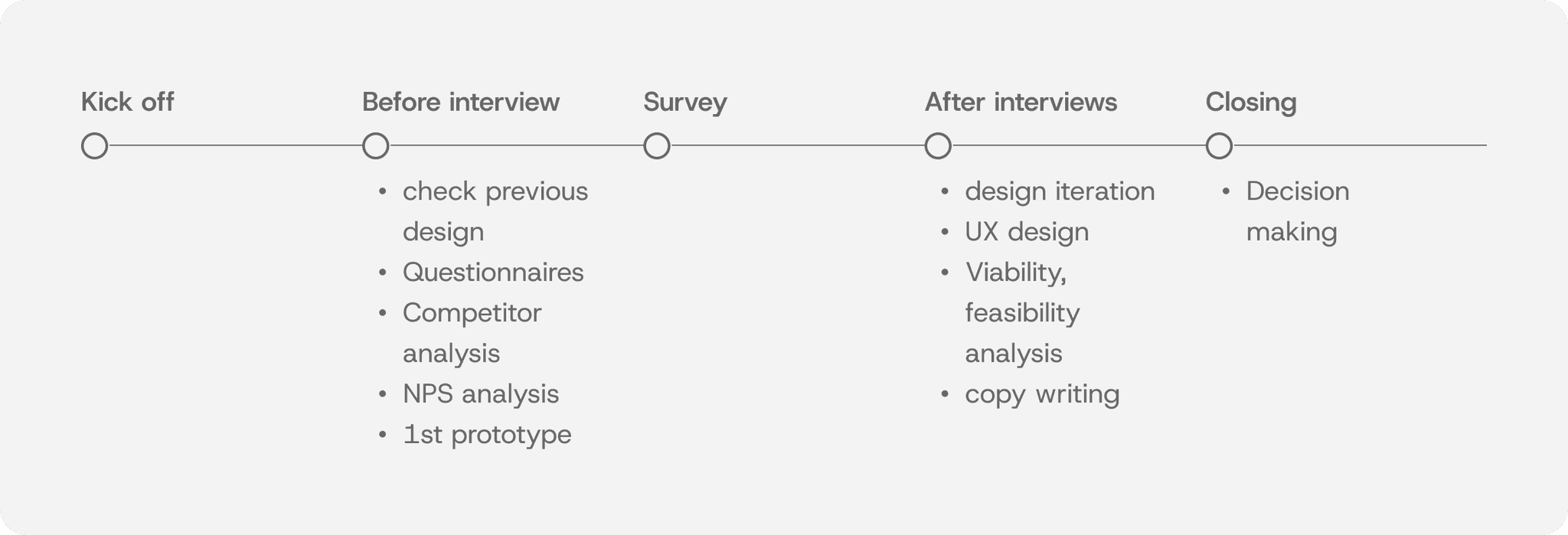Screen dimensions: 1568x535
Task: Click the Closing circle marker
Action: click(1218, 145)
